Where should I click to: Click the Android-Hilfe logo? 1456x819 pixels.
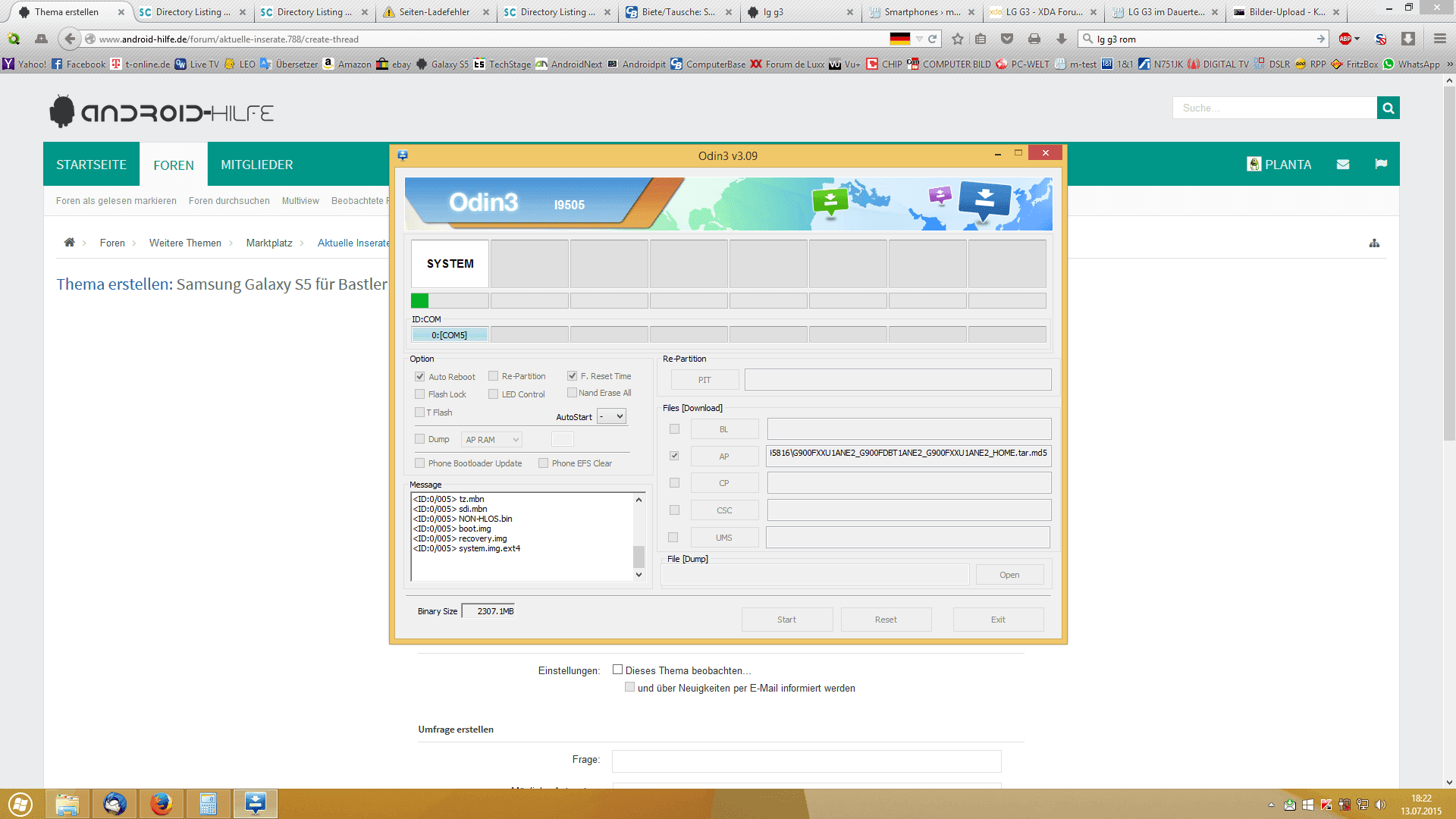(162, 112)
